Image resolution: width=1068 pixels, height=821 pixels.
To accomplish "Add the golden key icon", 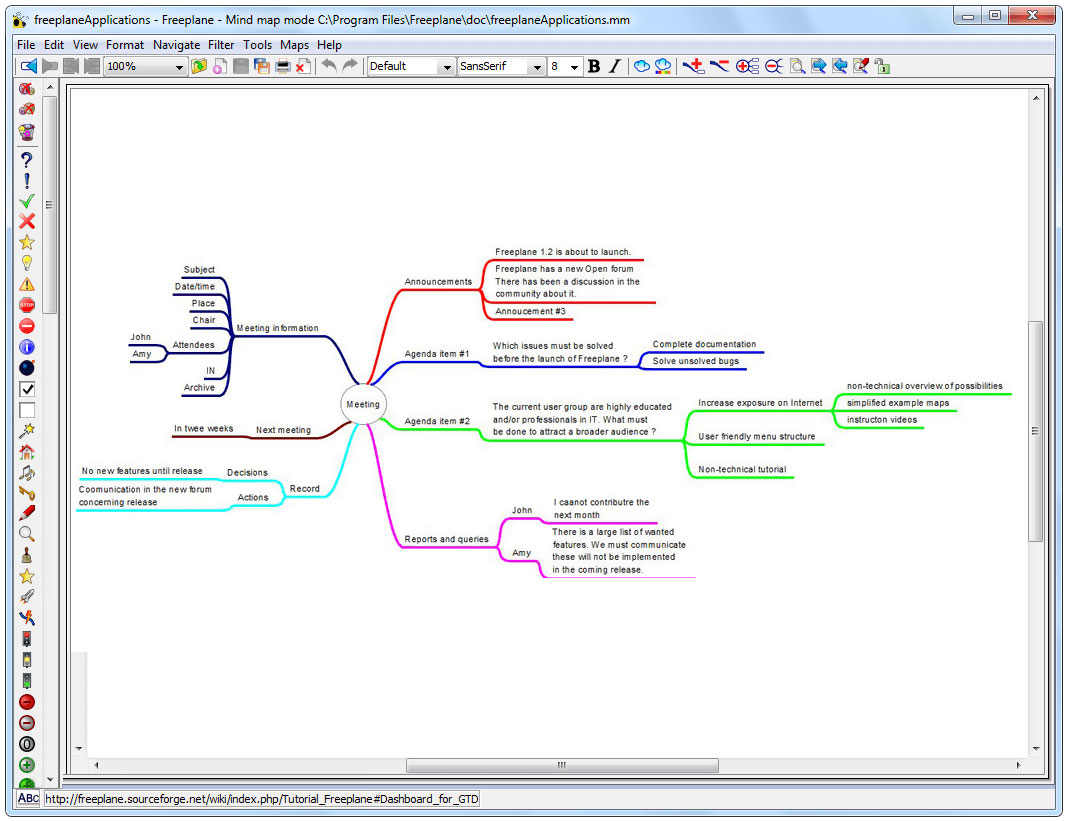I will tap(27, 493).
